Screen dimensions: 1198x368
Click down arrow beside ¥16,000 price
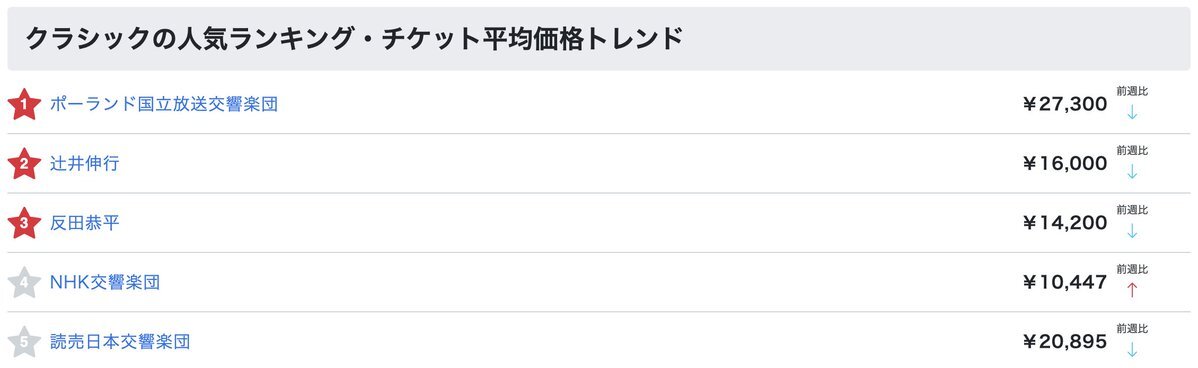1132,172
